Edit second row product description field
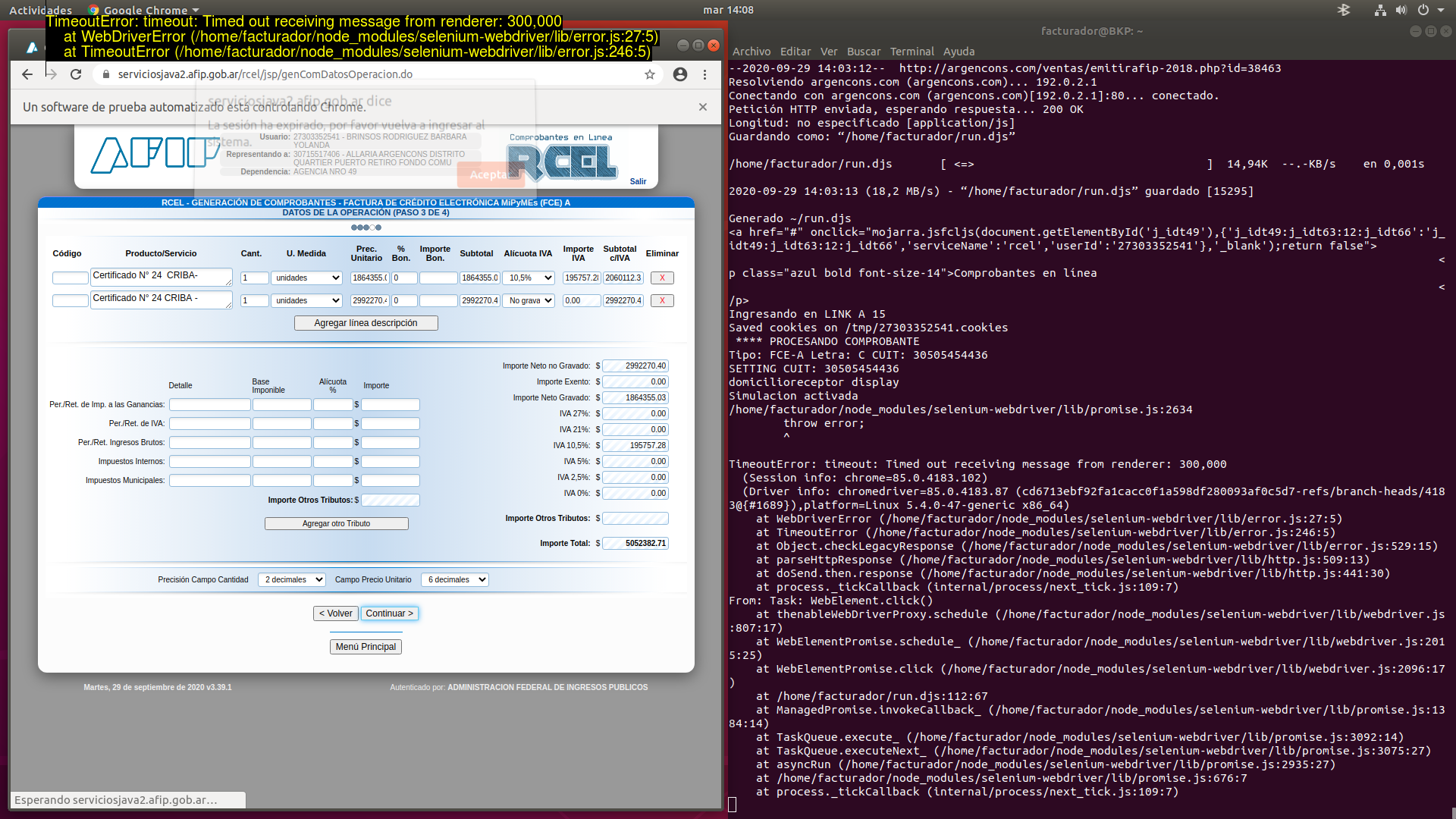The image size is (1456, 819). point(161,300)
